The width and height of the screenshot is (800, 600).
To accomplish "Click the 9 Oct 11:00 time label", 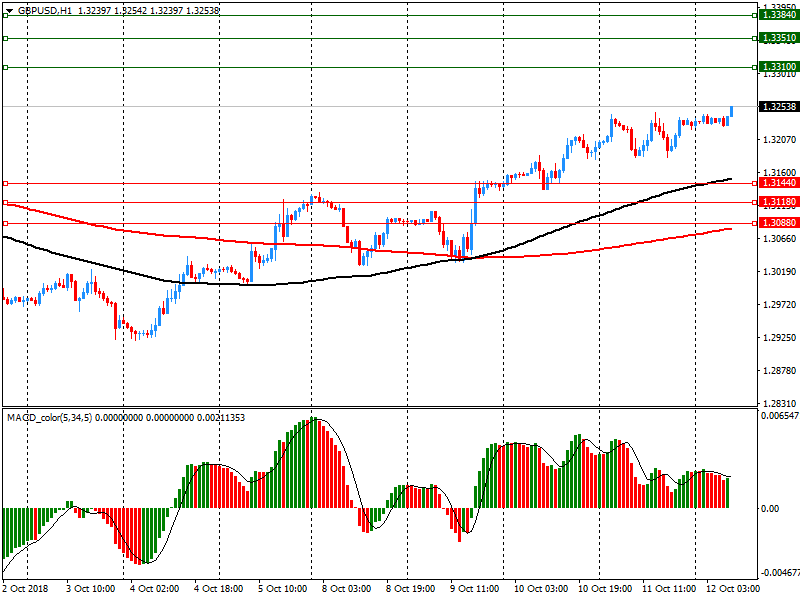I will pyautogui.click(x=475, y=590).
